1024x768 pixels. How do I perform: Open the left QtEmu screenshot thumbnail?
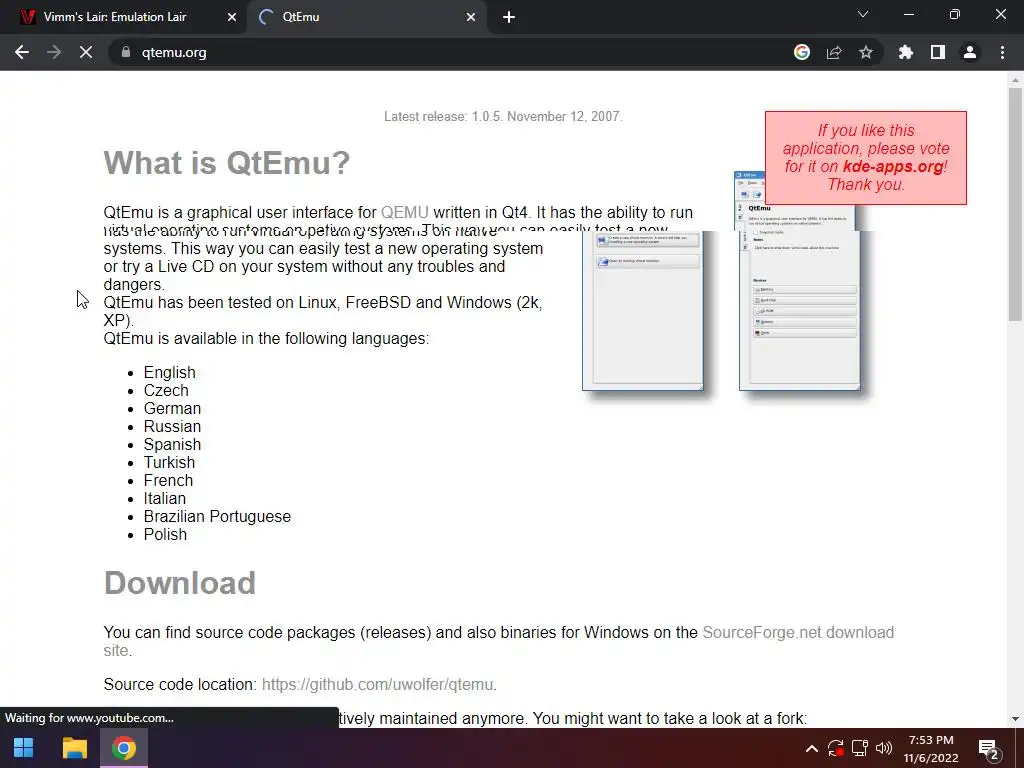643,311
